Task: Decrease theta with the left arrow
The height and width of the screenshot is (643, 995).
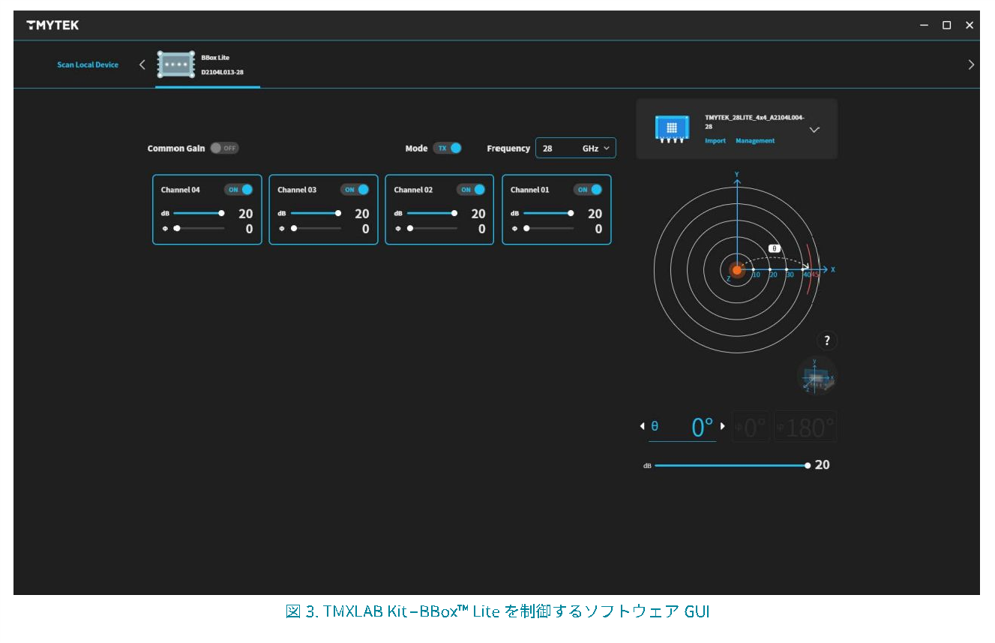Action: [642, 427]
